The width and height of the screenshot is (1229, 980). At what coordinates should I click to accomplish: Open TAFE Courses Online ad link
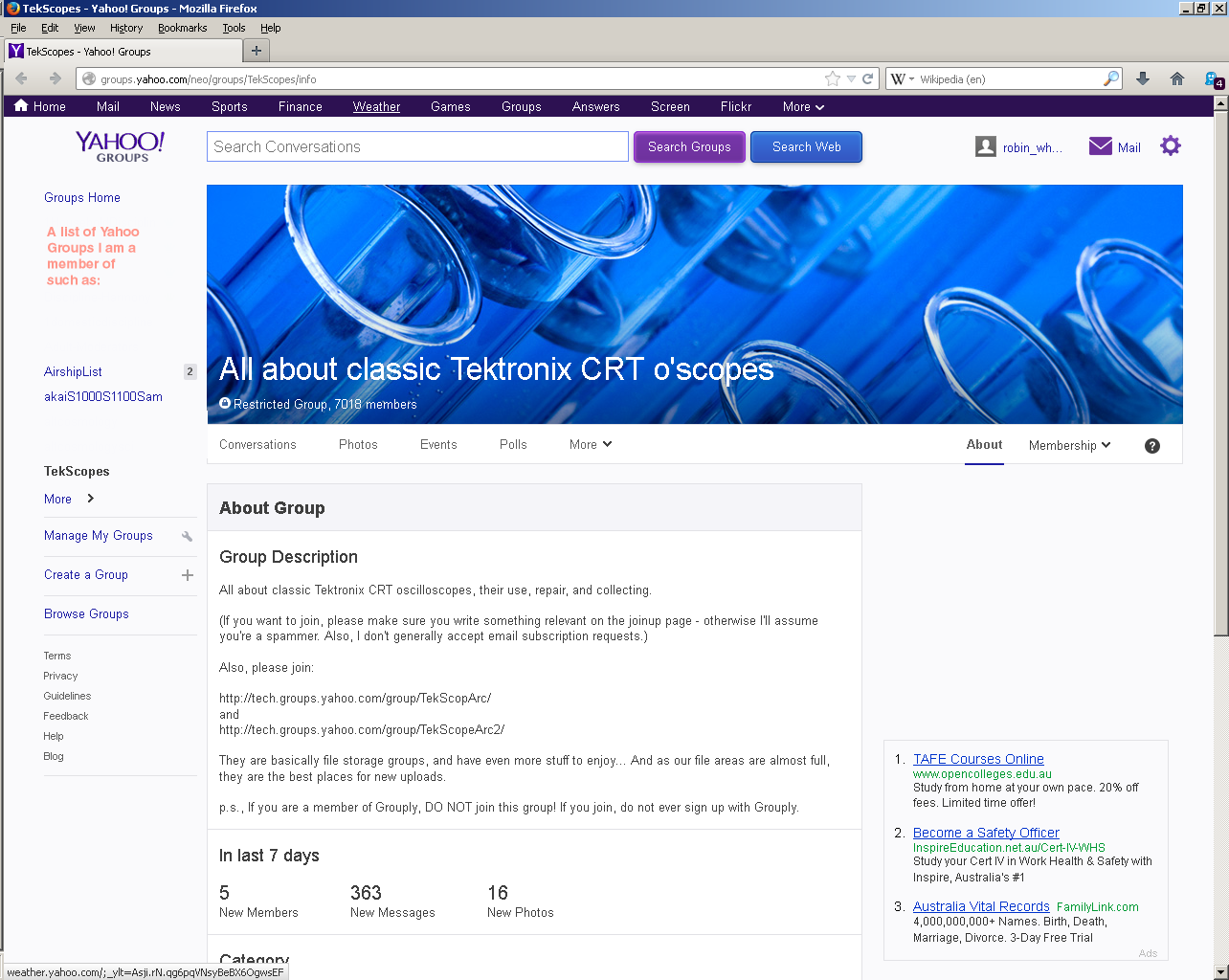pos(978,759)
